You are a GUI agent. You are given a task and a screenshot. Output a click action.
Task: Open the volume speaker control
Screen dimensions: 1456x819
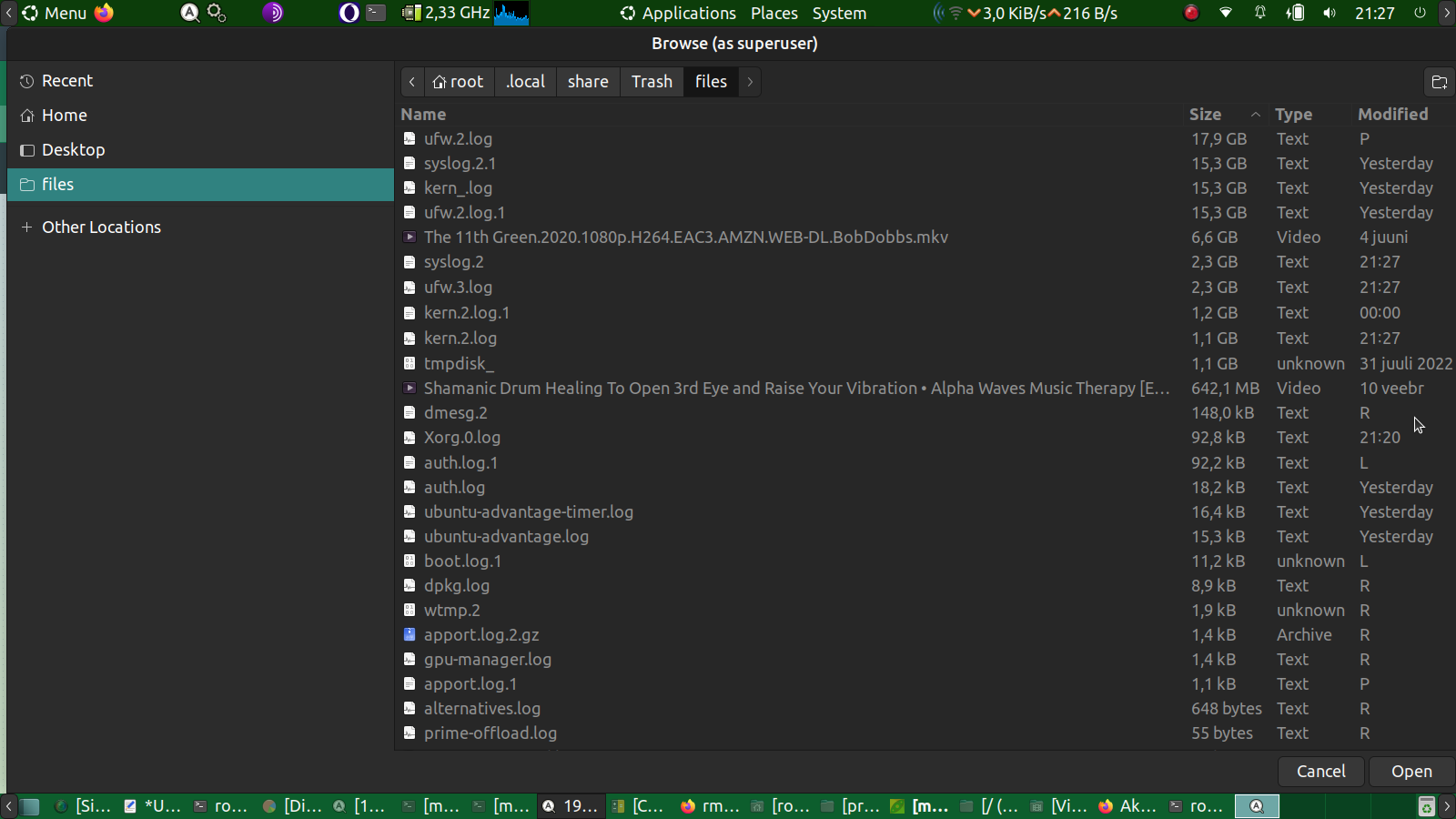1330,13
